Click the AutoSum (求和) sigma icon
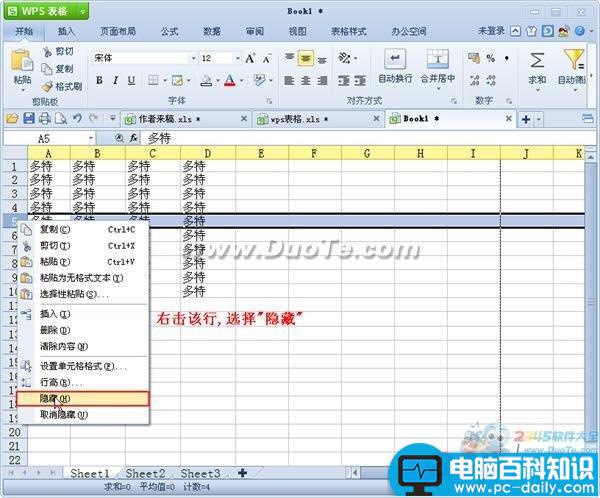600x498 pixels. pyautogui.click(x=537, y=60)
